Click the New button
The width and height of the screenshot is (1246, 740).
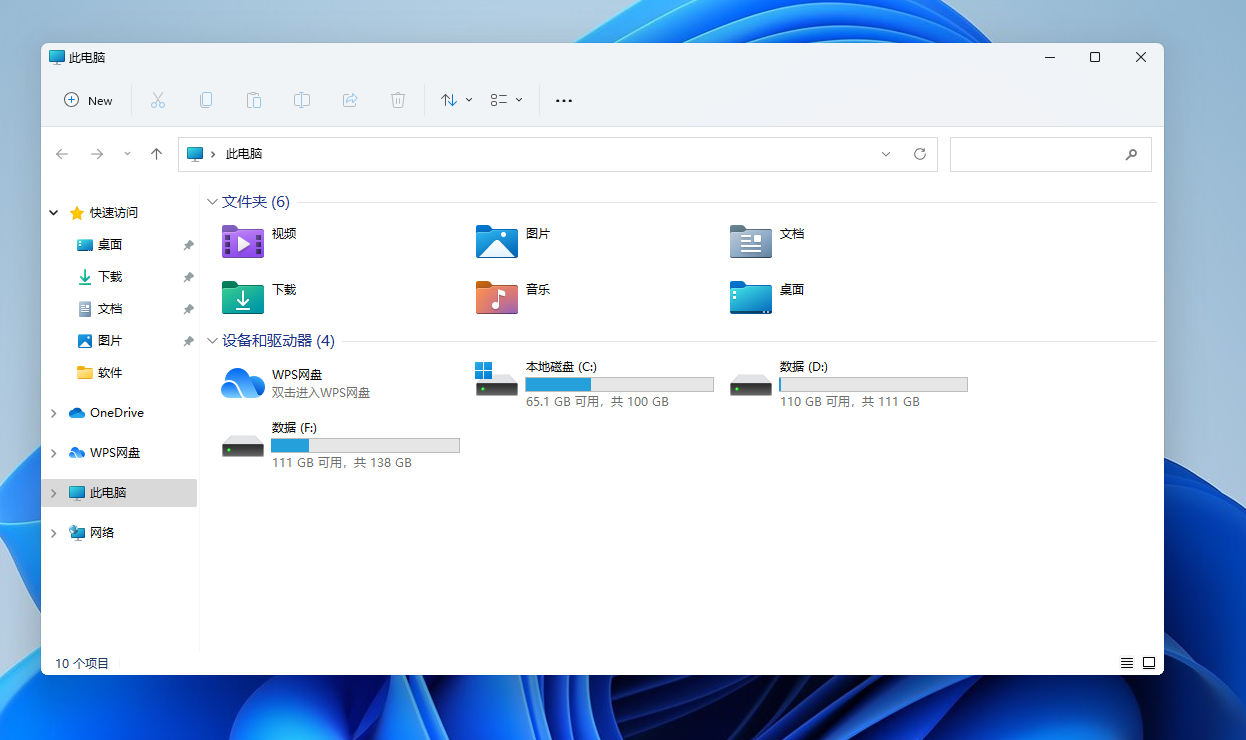(x=89, y=100)
